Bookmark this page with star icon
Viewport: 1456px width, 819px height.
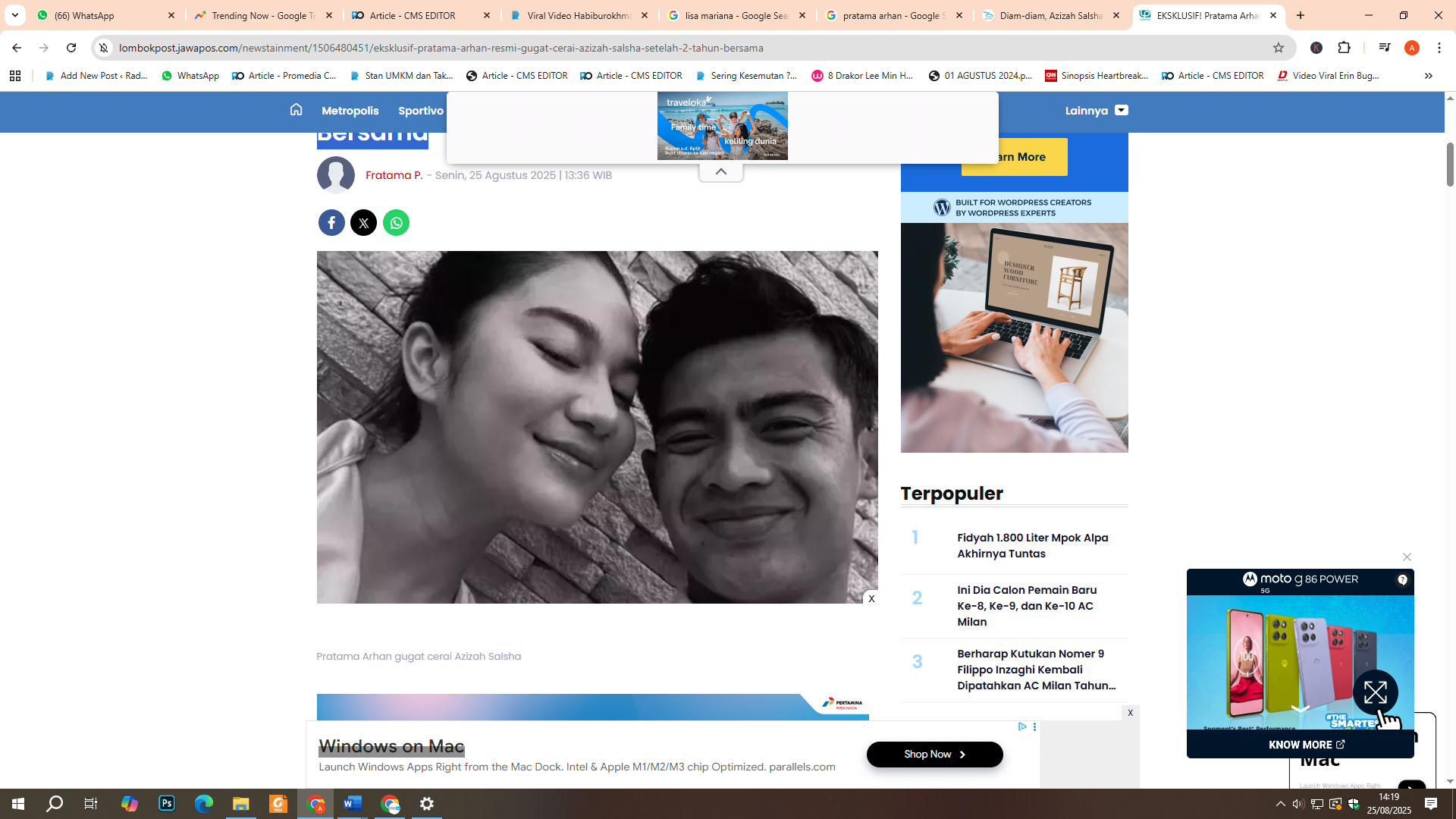[1279, 48]
